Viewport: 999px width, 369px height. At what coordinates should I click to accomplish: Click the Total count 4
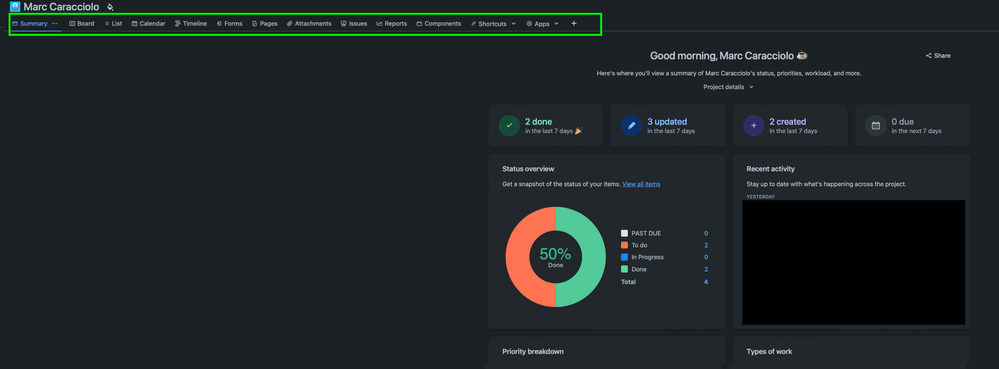706,282
